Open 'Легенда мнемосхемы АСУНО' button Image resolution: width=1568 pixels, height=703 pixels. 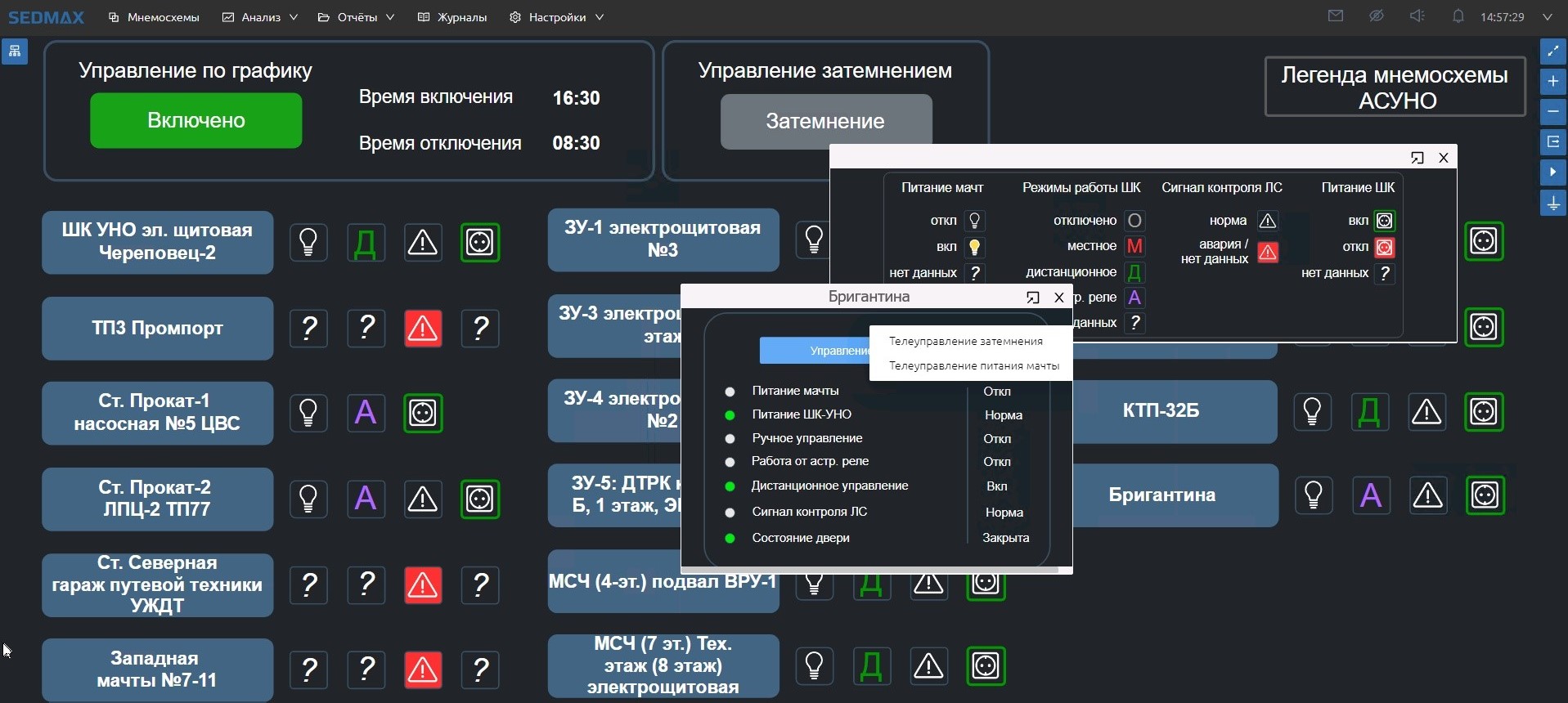point(1394,87)
